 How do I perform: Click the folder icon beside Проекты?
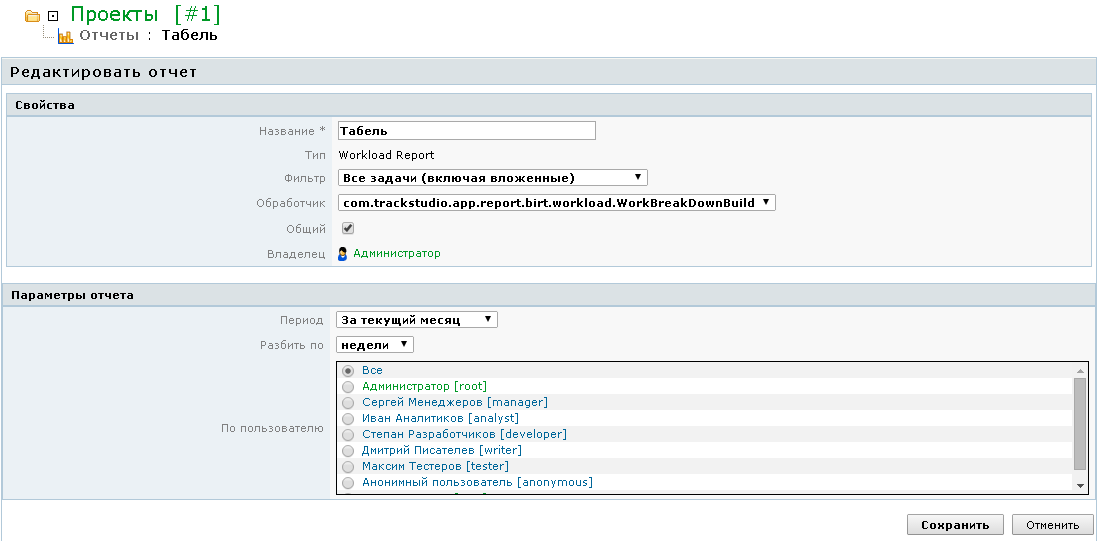click(33, 16)
